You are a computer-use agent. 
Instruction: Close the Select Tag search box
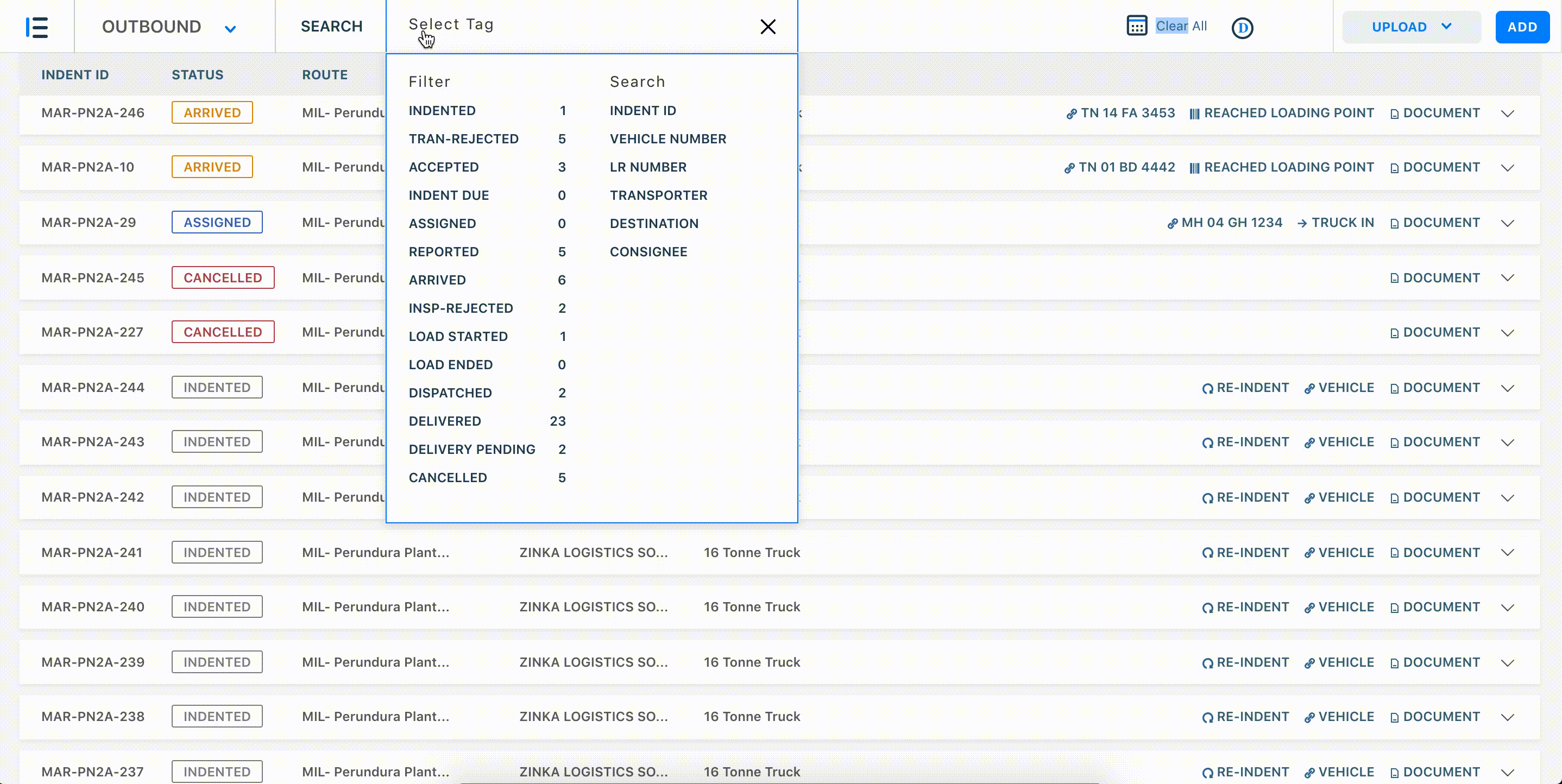(767, 27)
